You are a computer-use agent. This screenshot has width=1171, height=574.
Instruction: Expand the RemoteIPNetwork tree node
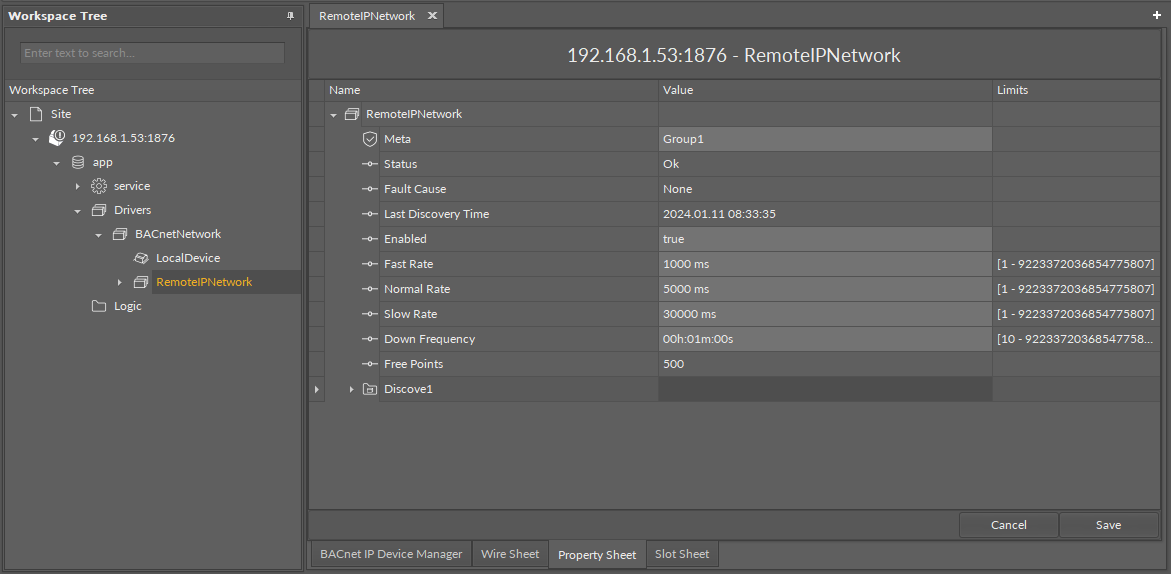point(120,282)
